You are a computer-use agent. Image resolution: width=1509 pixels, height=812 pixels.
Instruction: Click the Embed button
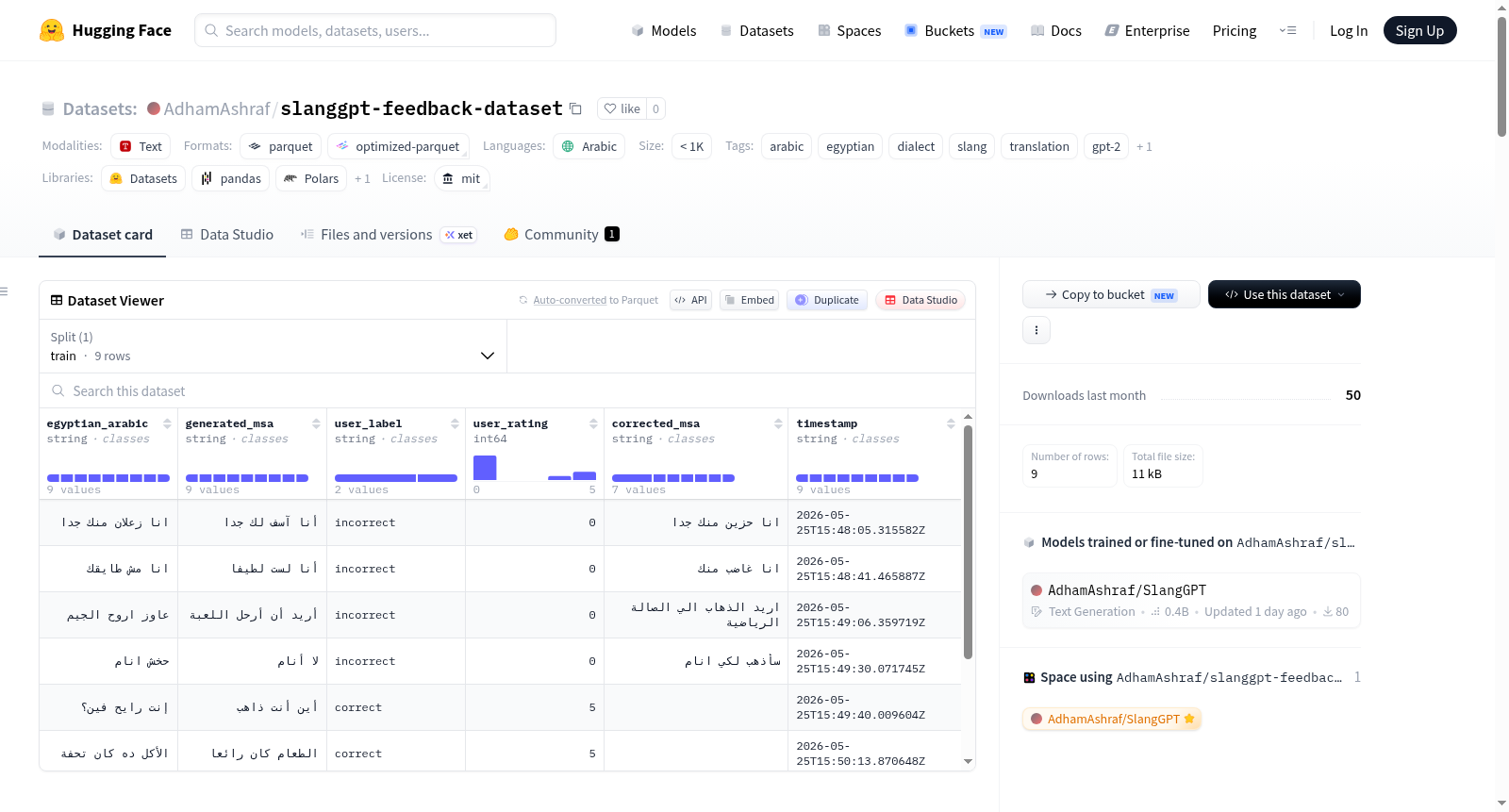tap(749, 300)
